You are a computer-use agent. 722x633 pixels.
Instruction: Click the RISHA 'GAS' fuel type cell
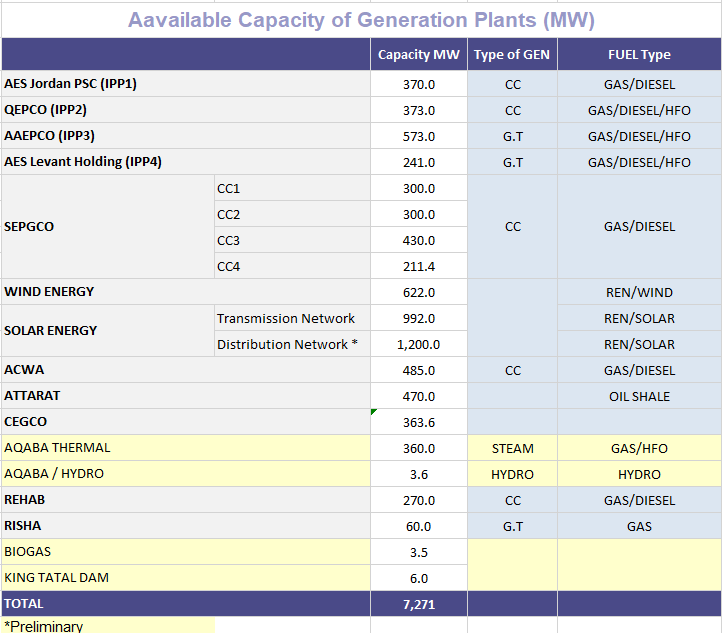(x=639, y=526)
